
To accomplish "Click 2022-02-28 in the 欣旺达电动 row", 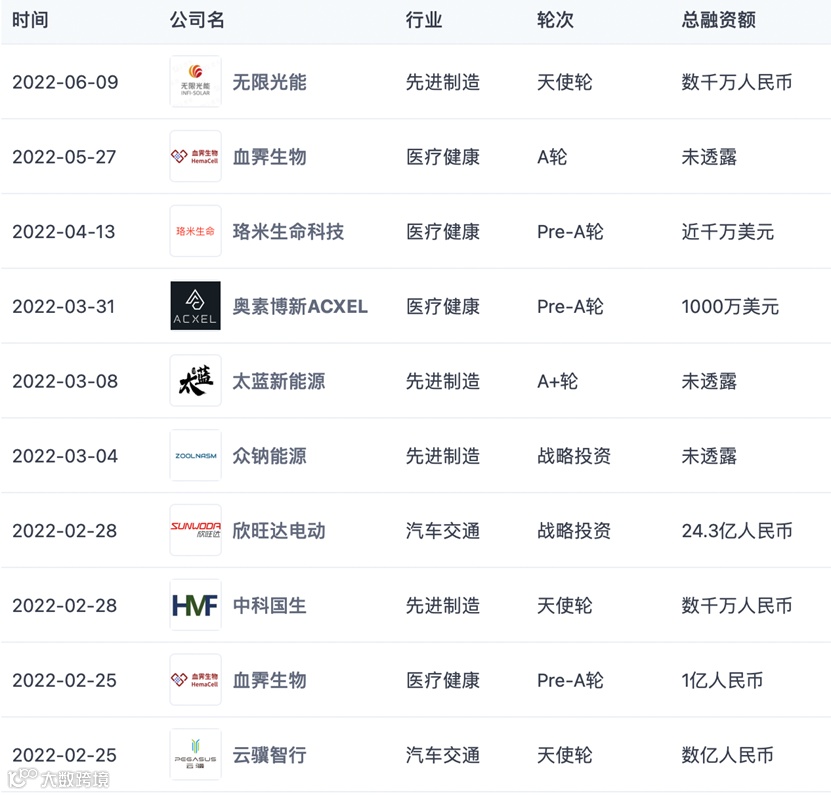I will pyautogui.click(x=65, y=531).
